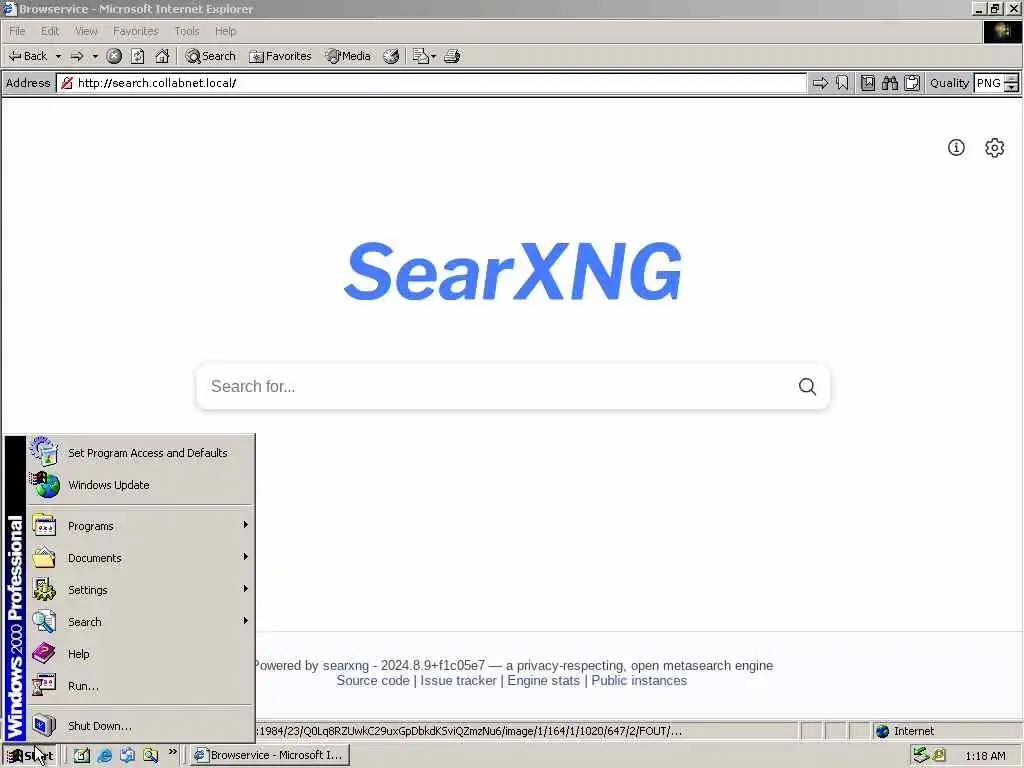The width and height of the screenshot is (1024, 768).
Task: Click the Print icon in toolbar
Action: point(452,56)
